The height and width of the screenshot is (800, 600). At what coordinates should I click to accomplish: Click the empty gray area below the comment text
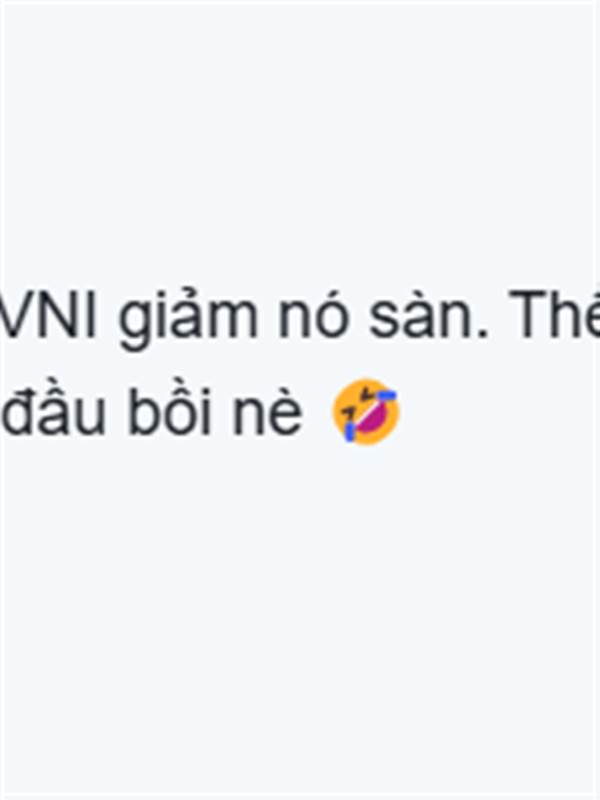coord(300,622)
